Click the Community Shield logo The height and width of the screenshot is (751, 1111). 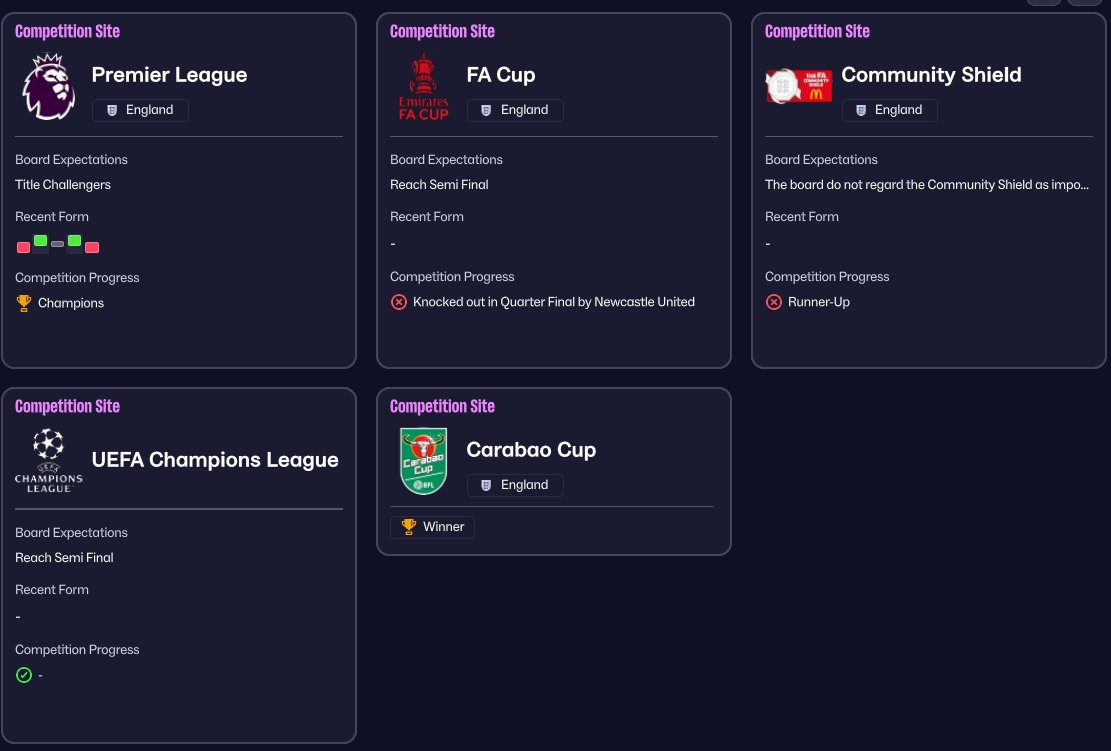pos(798,86)
